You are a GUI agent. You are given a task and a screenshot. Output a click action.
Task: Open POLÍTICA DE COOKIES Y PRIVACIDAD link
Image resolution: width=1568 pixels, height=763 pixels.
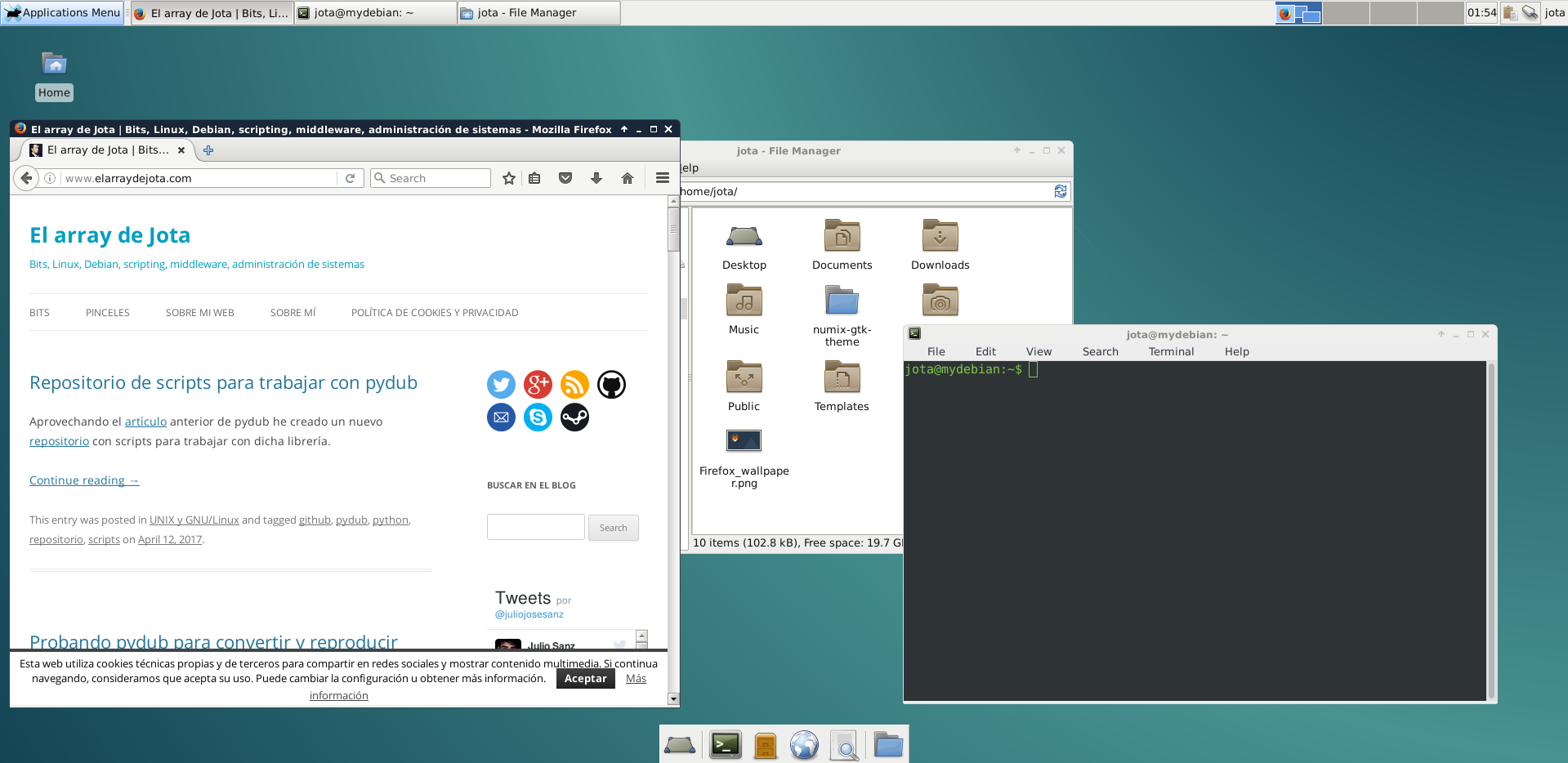point(435,313)
